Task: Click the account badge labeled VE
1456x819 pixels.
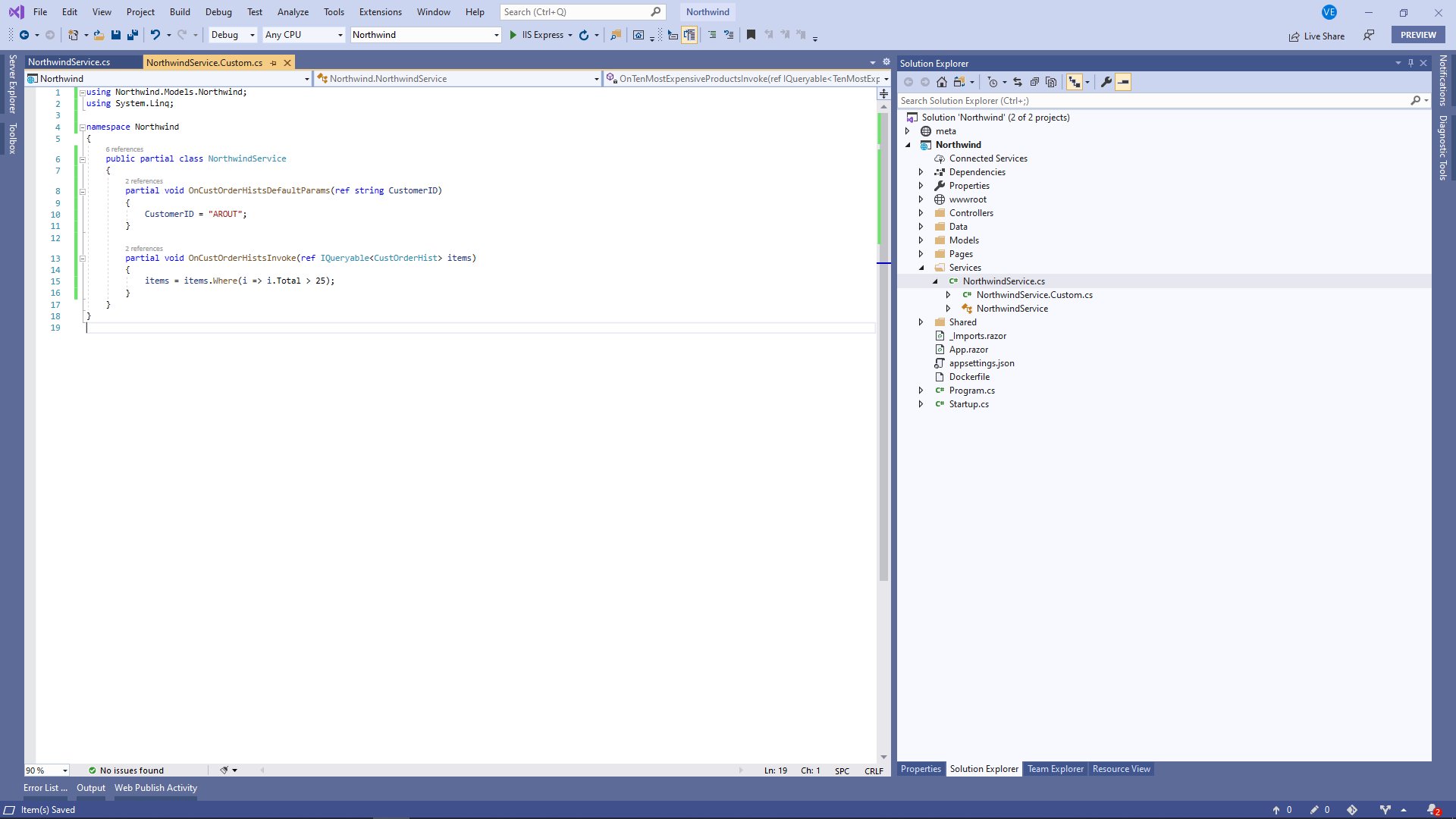Action: click(1329, 12)
